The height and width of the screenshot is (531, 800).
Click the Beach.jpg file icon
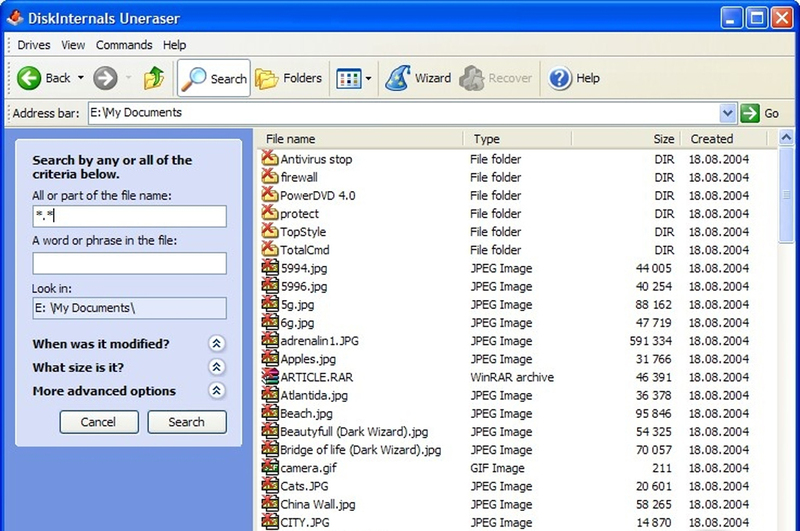point(270,413)
